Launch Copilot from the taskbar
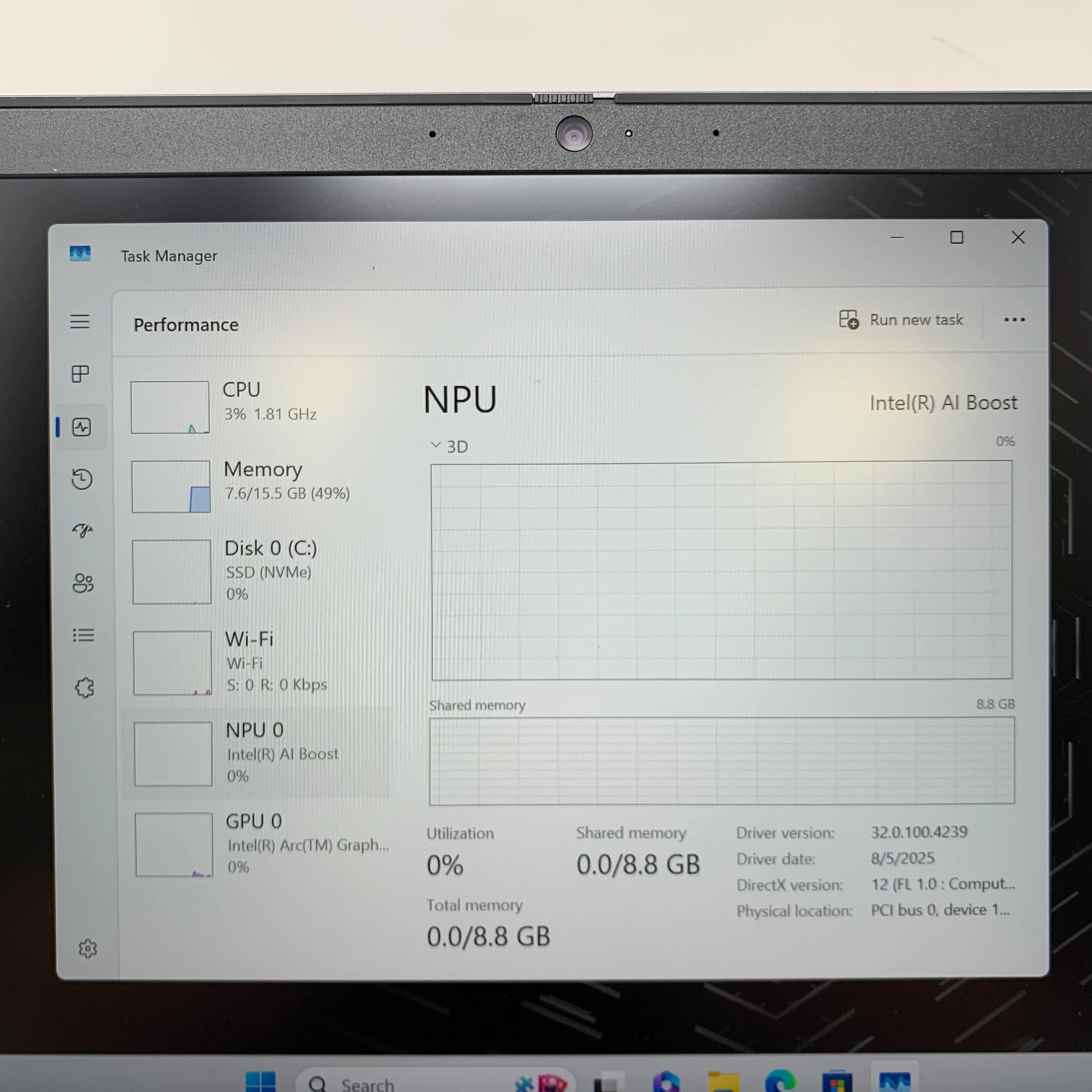The width and height of the screenshot is (1092, 1092). (x=666, y=1082)
